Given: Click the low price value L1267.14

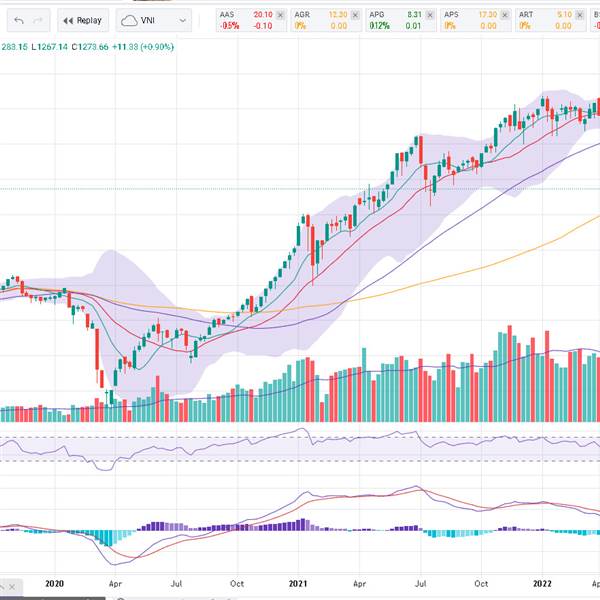Looking at the screenshot, I should coord(50,47).
